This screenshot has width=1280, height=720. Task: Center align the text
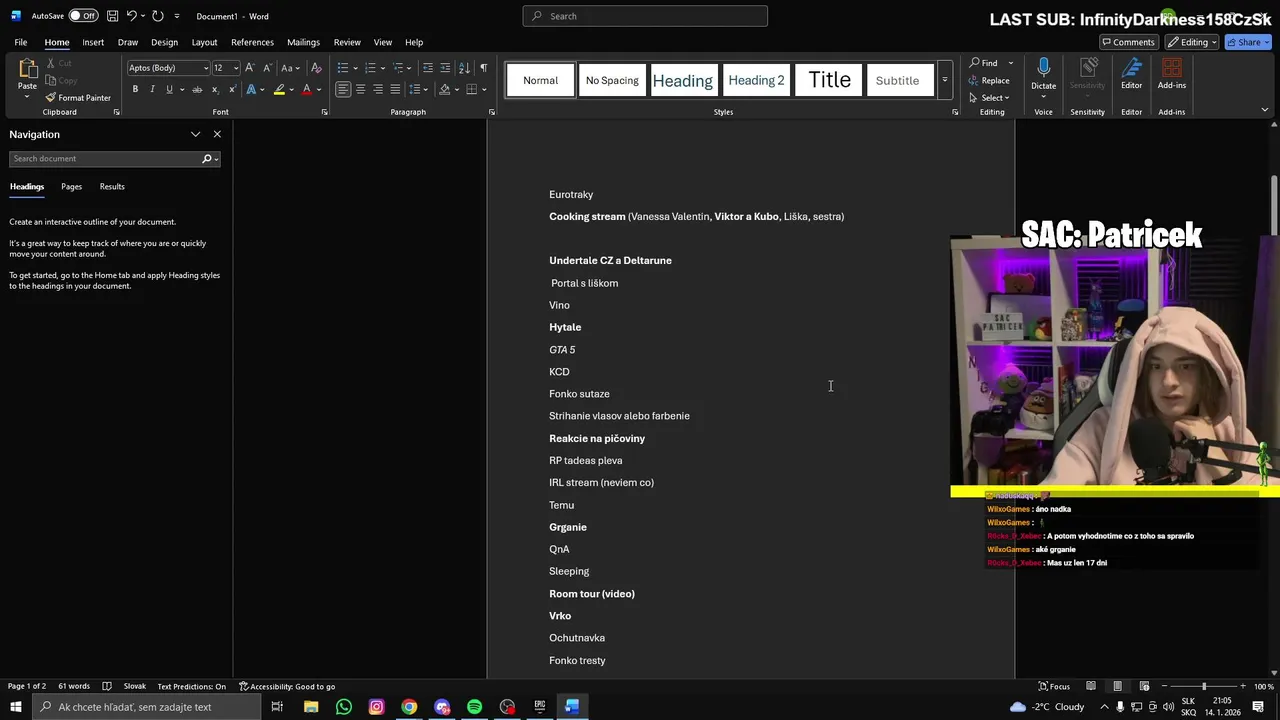(x=360, y=89)
